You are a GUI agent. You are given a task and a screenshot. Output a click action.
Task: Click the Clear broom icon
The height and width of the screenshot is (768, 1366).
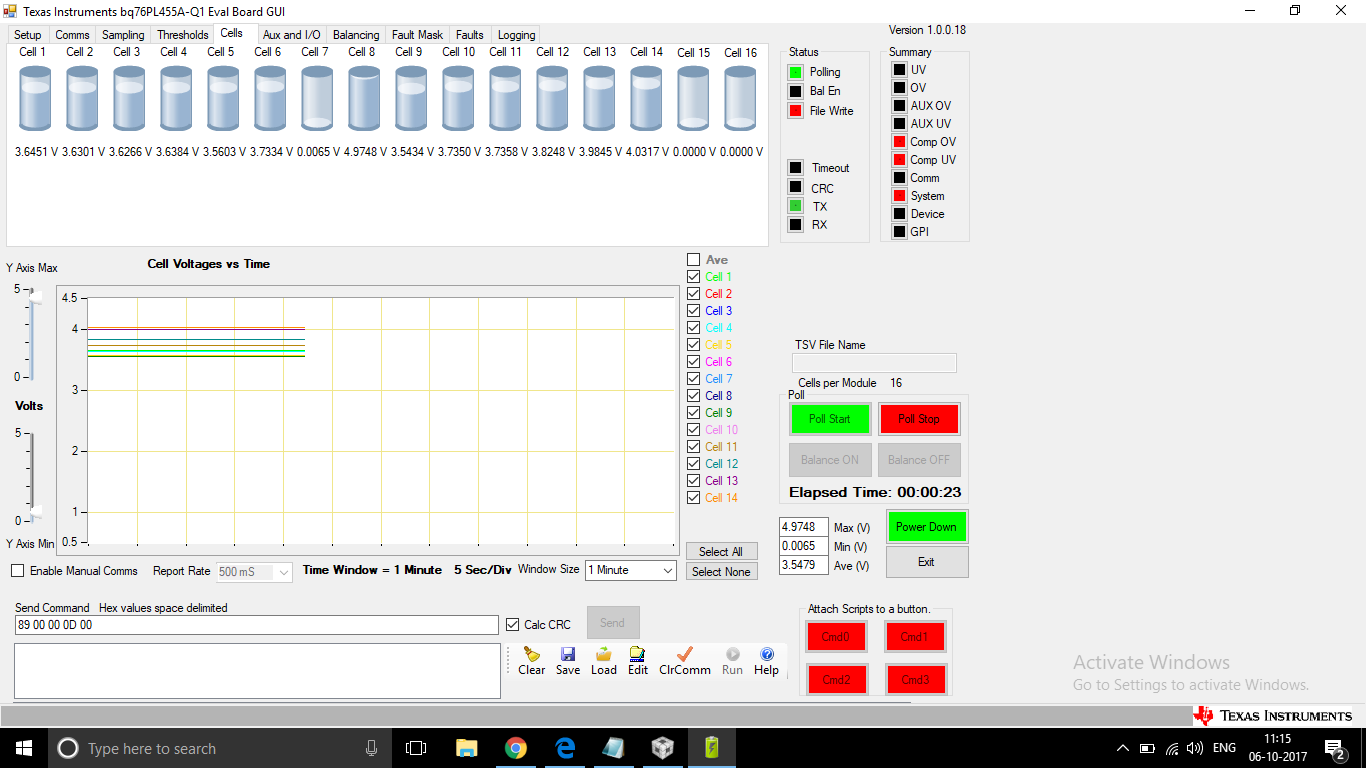[532, 654]
